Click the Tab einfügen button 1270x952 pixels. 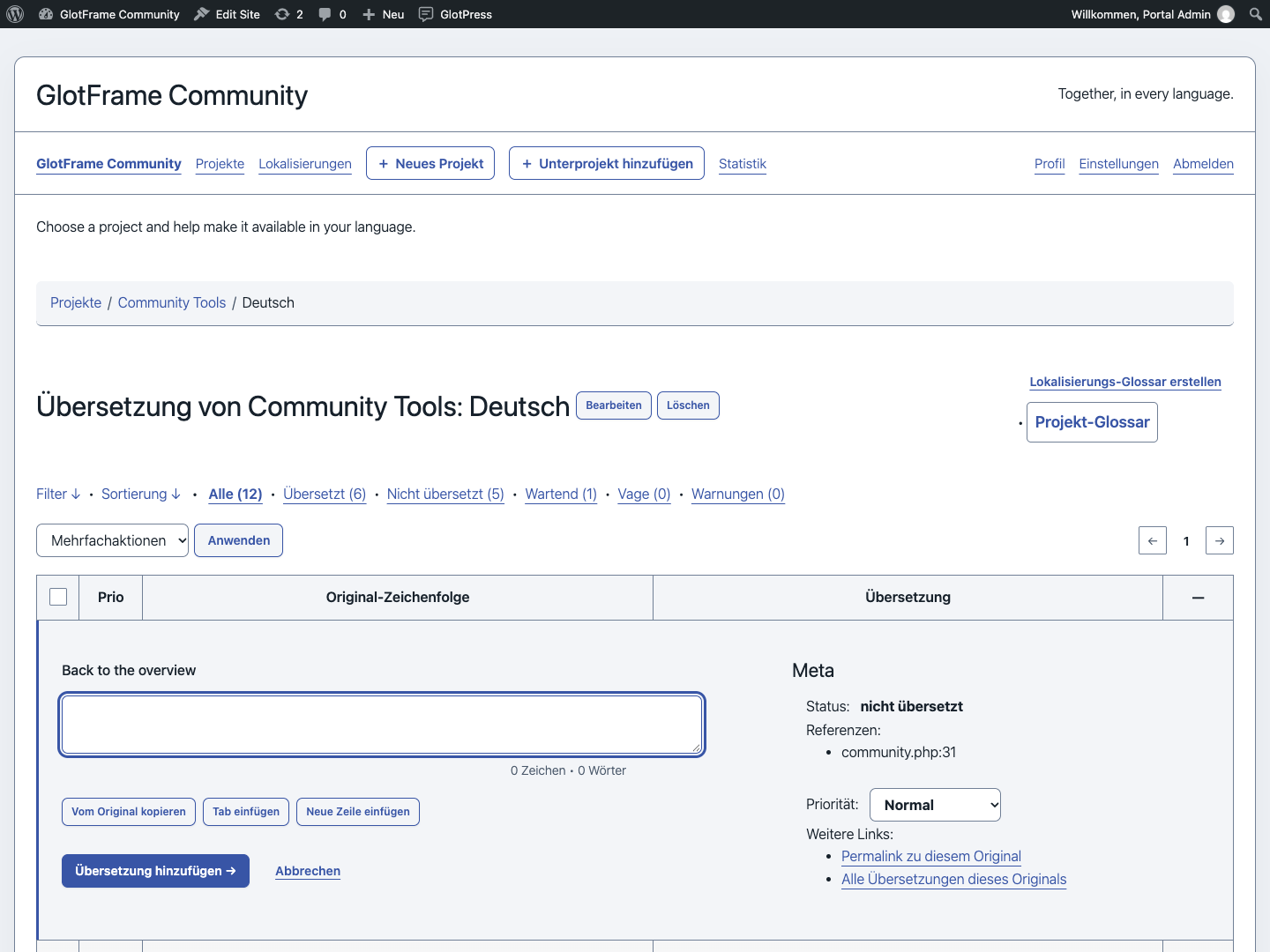(x=246, y=812)
